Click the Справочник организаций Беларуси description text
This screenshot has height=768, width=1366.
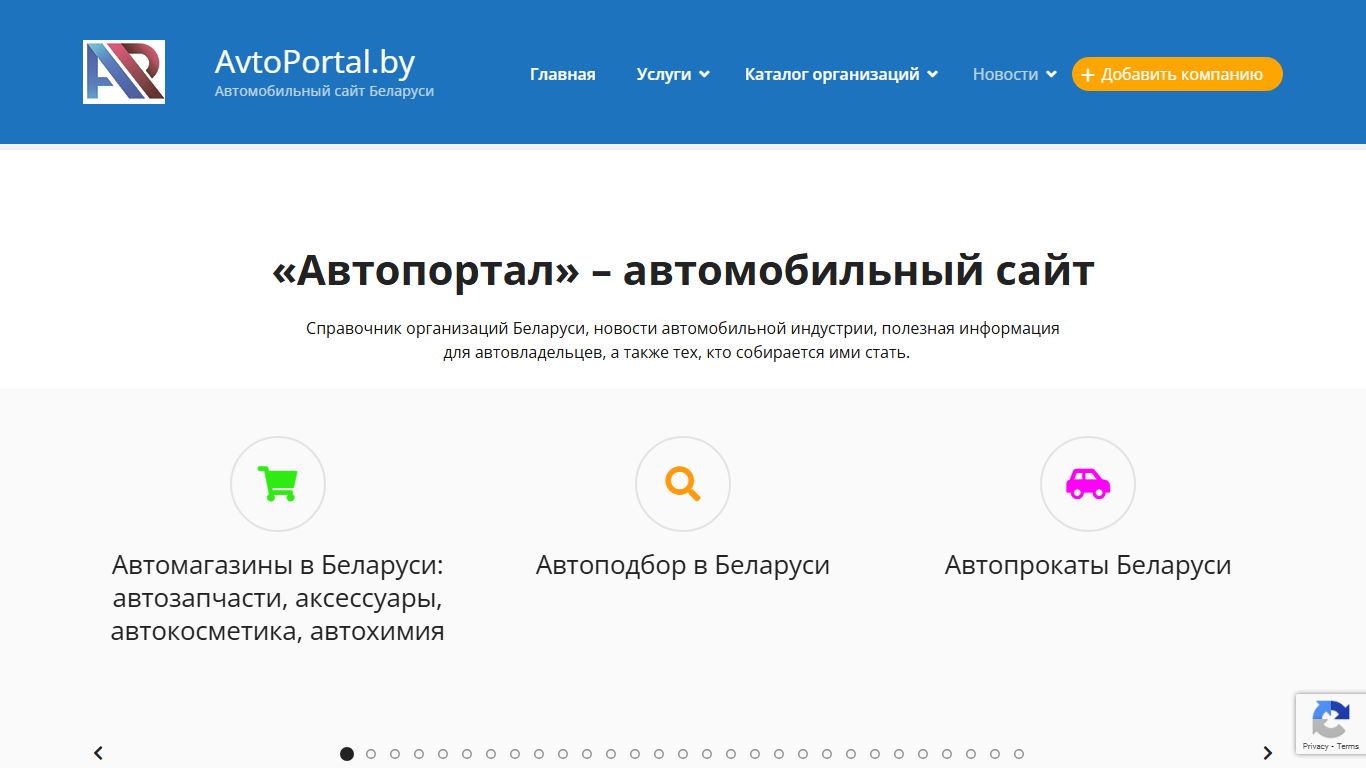click(683, 340)
